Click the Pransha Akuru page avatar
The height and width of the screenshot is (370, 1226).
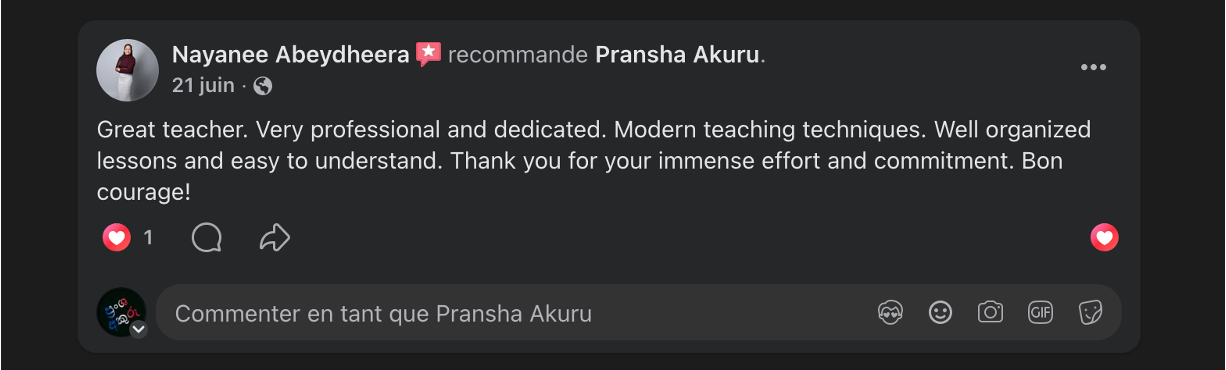(121, 312)
